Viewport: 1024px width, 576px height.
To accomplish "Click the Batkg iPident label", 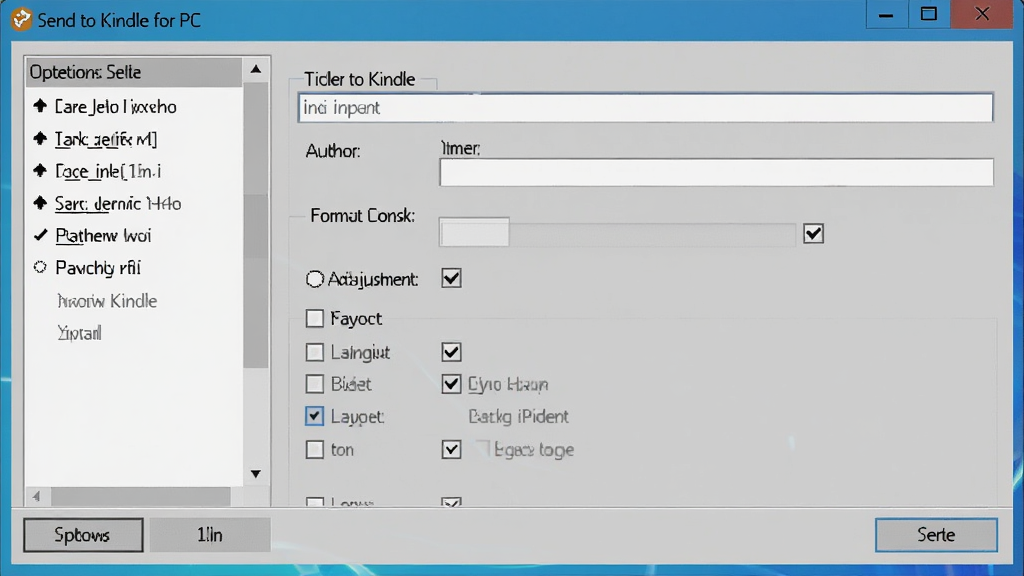I will (x=519, y=416).
